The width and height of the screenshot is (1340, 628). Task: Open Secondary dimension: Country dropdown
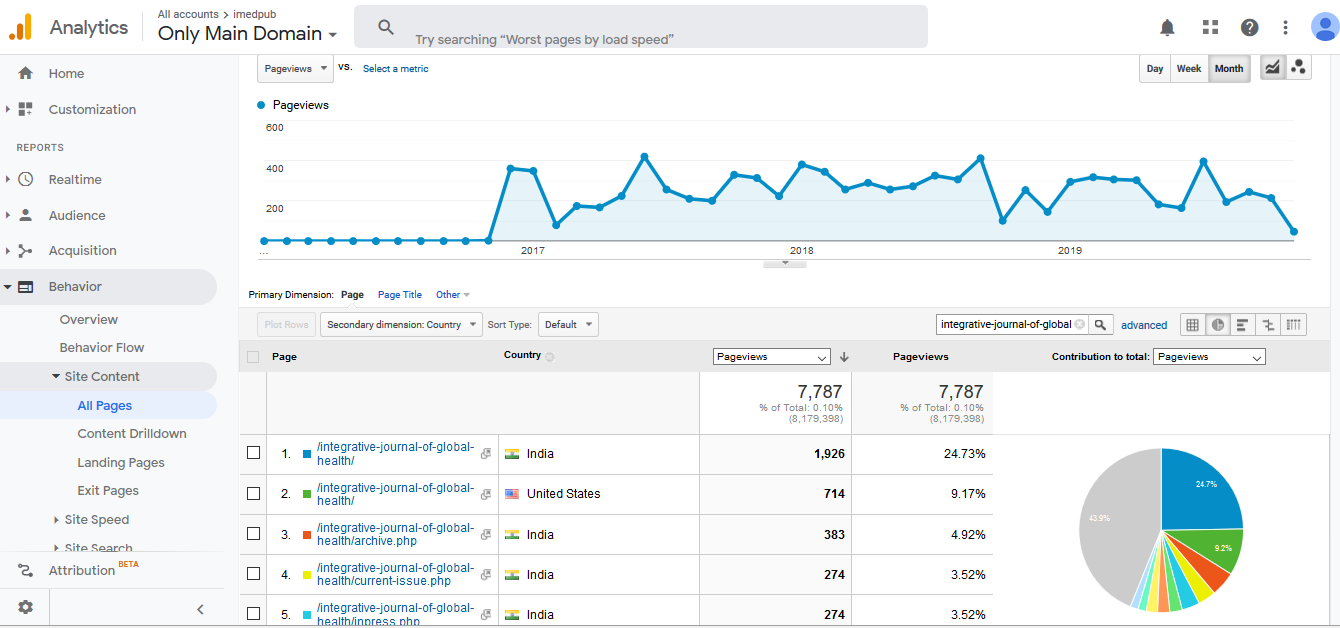[x=400, y=325]
